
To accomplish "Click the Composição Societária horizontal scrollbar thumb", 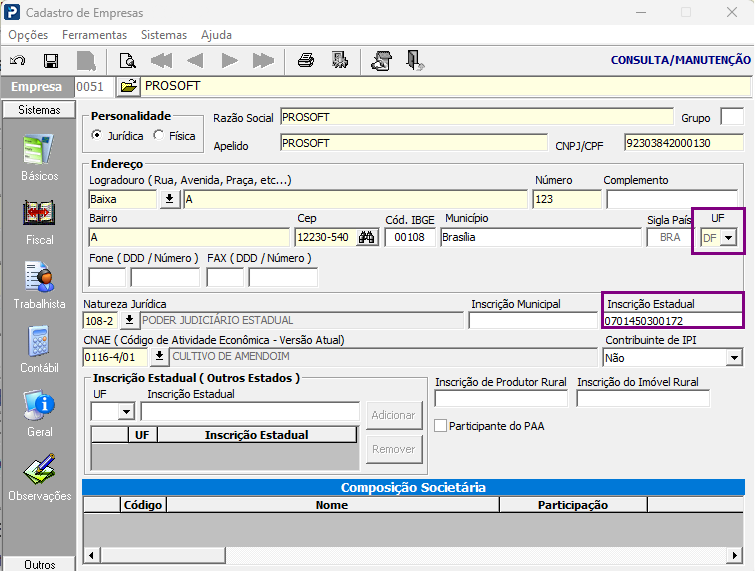I will point(163,555).
